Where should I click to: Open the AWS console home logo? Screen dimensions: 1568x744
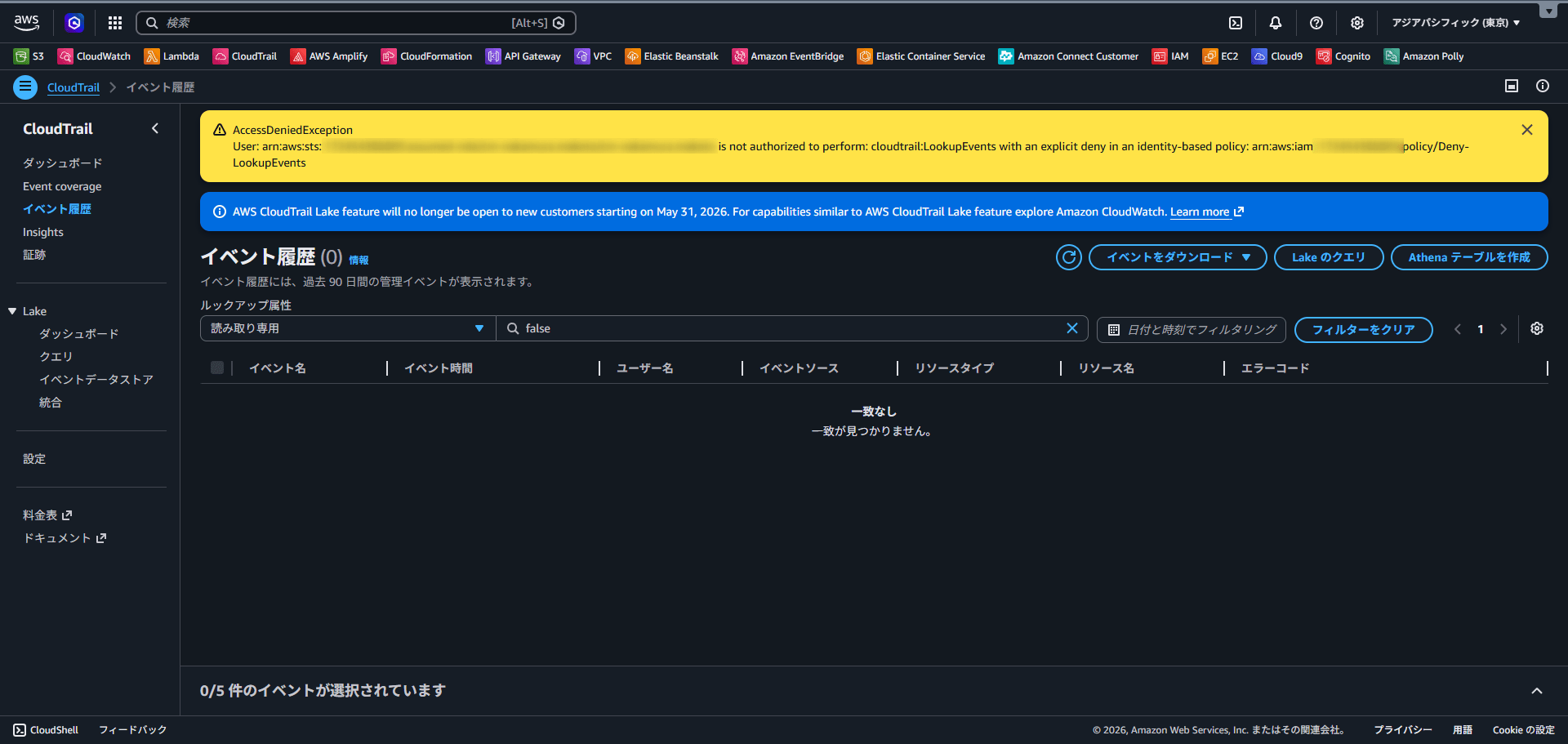(26, 23)
